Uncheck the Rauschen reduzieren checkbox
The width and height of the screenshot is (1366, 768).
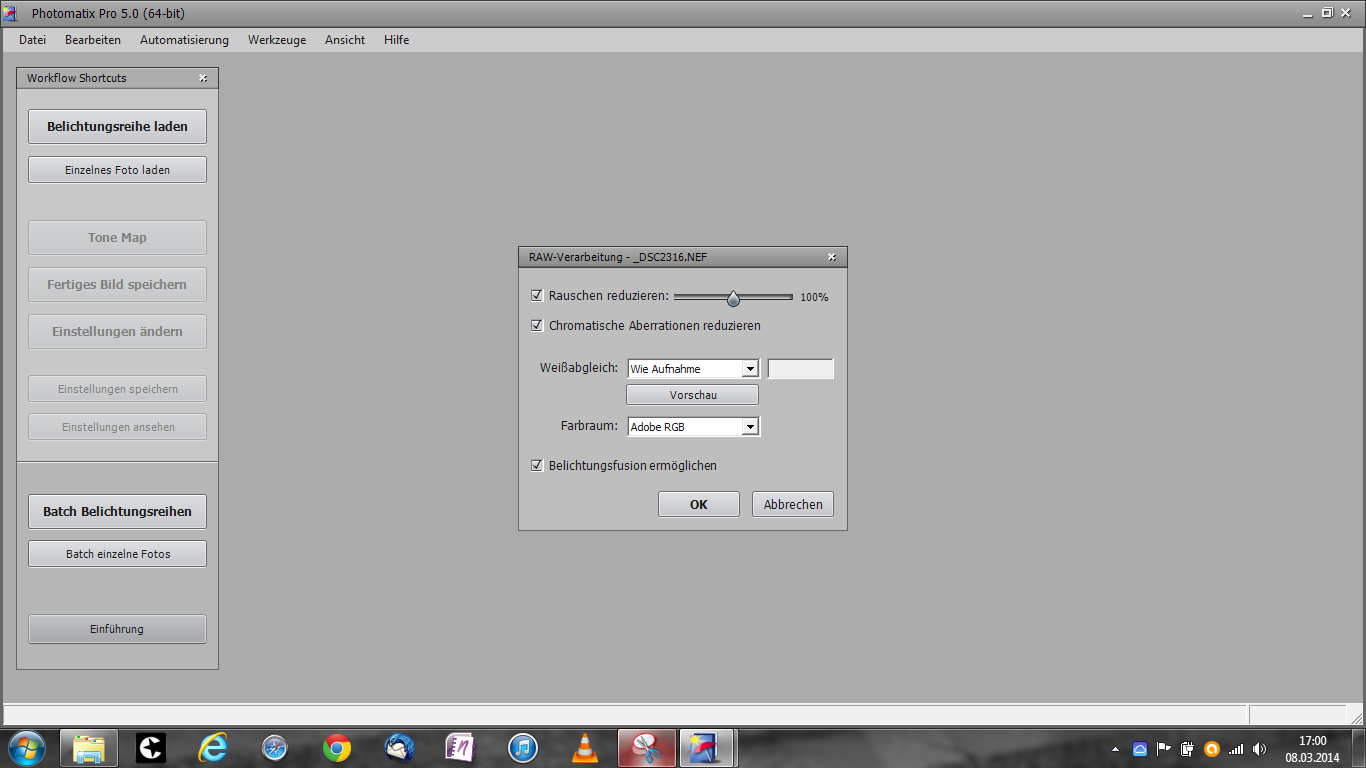point(537,296)
